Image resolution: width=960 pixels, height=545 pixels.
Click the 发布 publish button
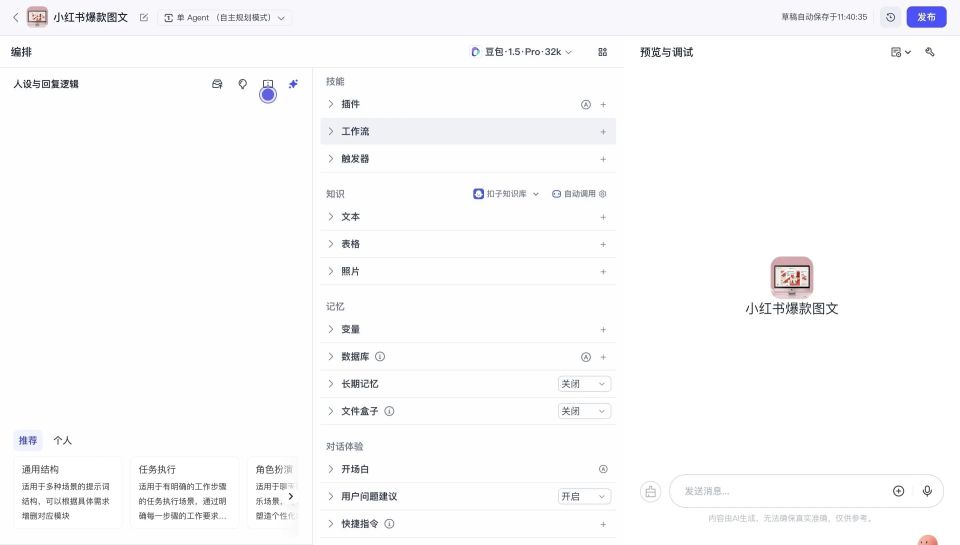click(x=926, y=17)
